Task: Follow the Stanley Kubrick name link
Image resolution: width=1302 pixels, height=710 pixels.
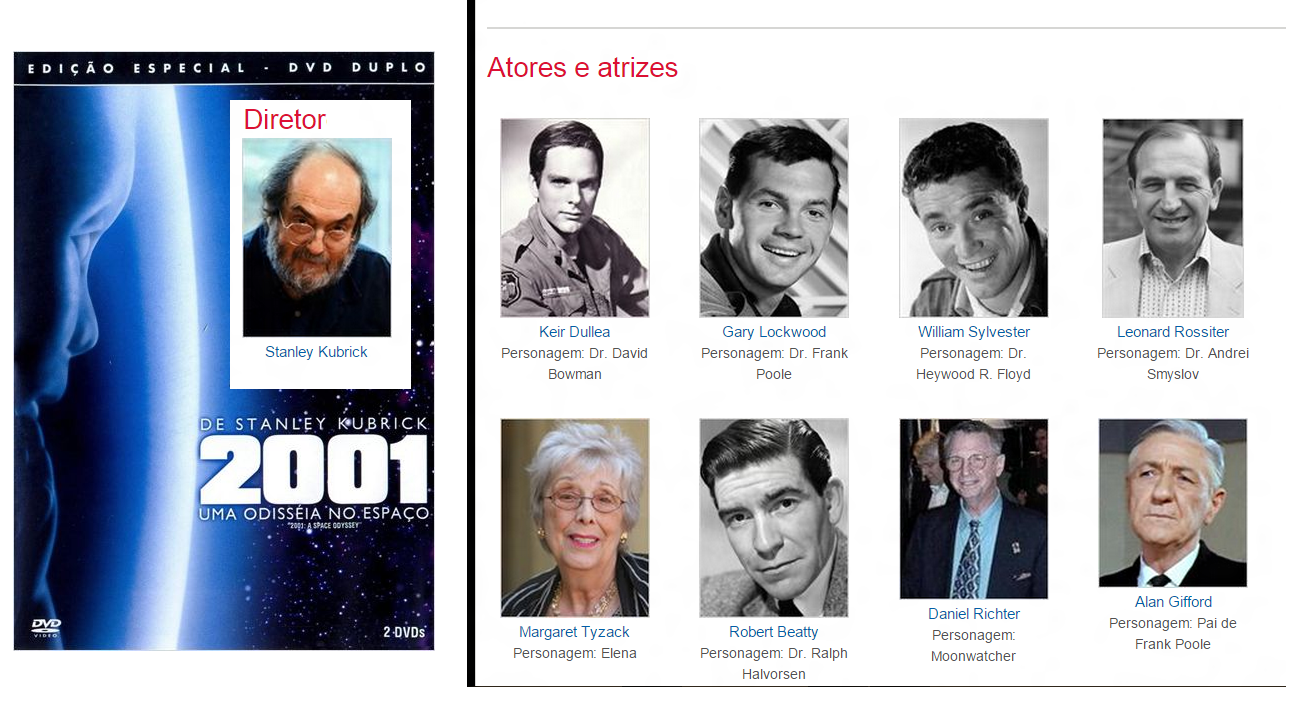Action: [x=316, y=352]
